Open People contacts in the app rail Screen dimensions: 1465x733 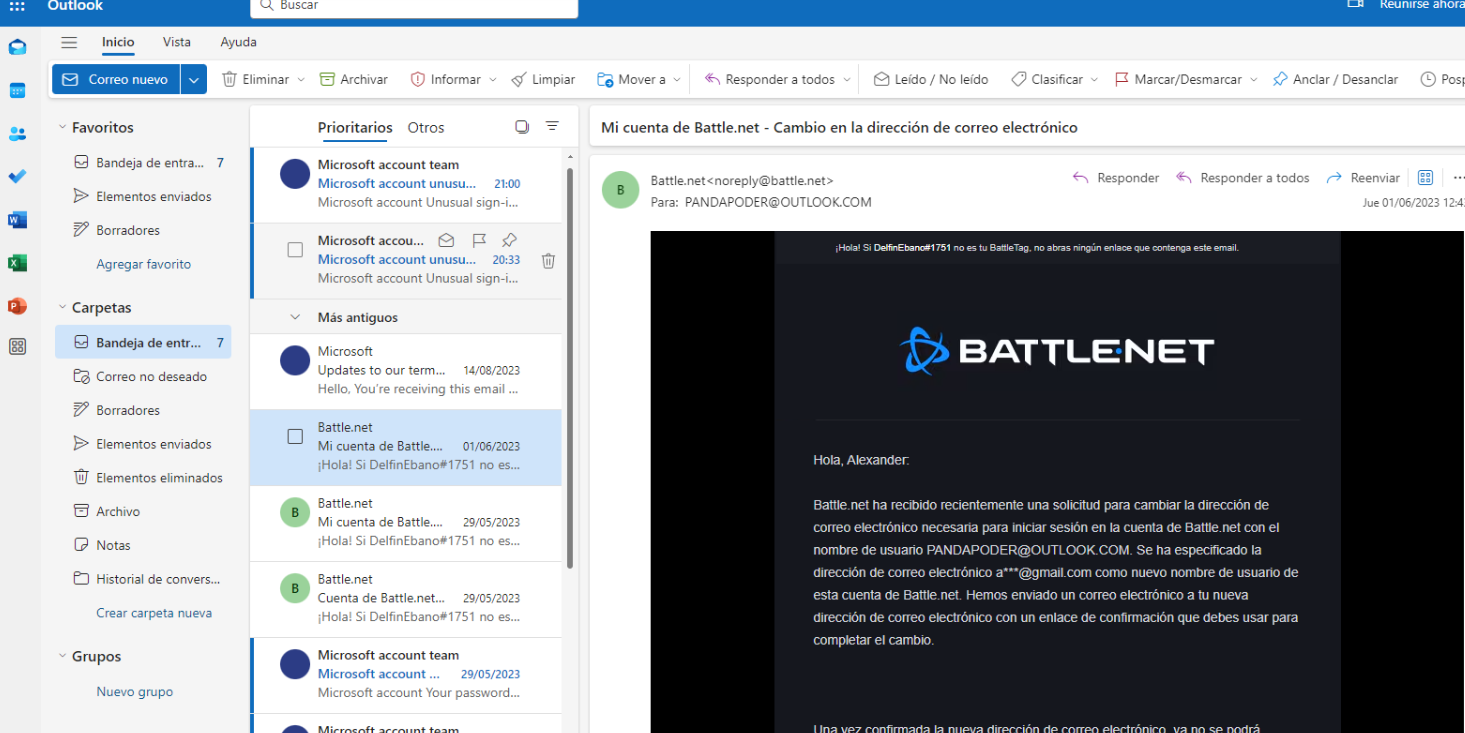coord(17,133)
